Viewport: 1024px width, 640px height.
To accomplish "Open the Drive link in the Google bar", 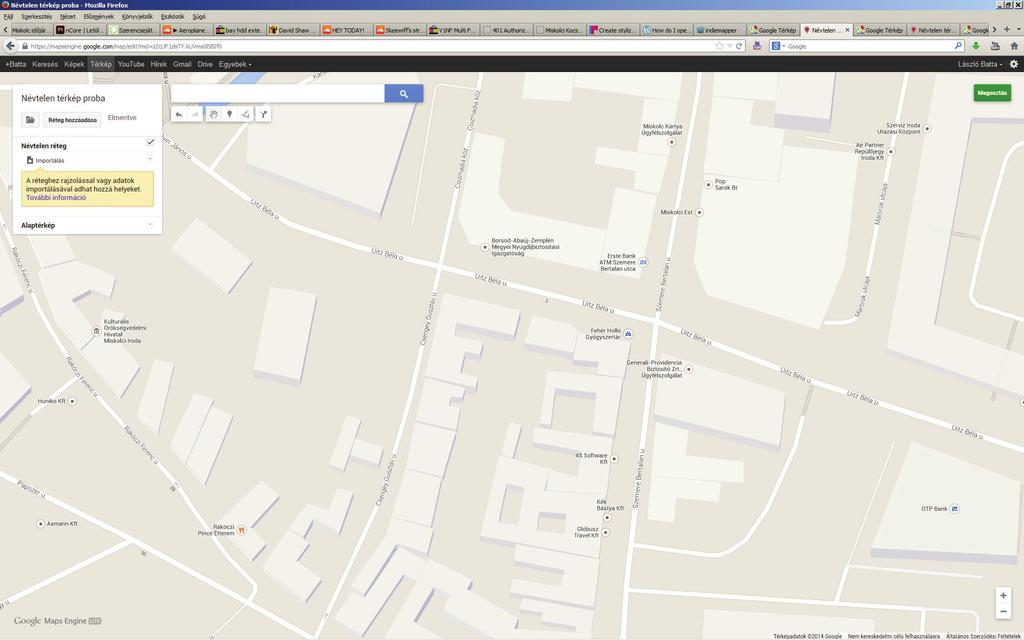I will [x=205, y=64].
